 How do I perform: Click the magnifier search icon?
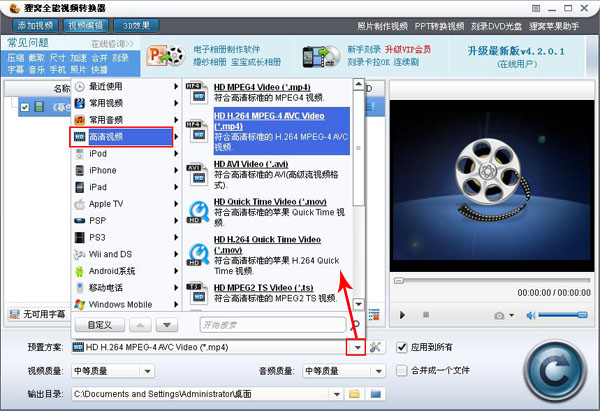(x=355, y=325)
